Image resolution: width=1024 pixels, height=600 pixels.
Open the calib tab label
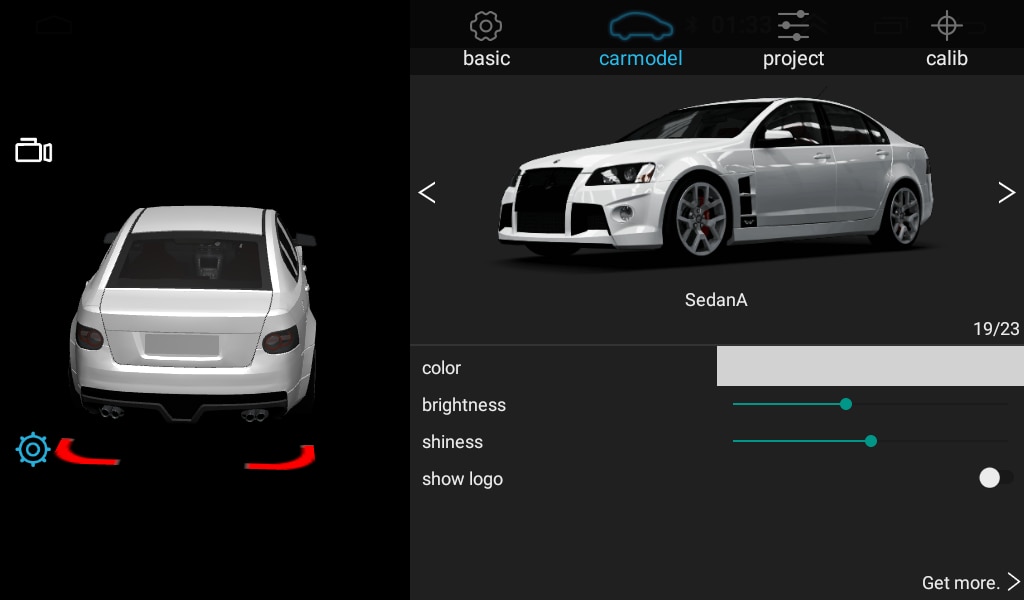946,59
